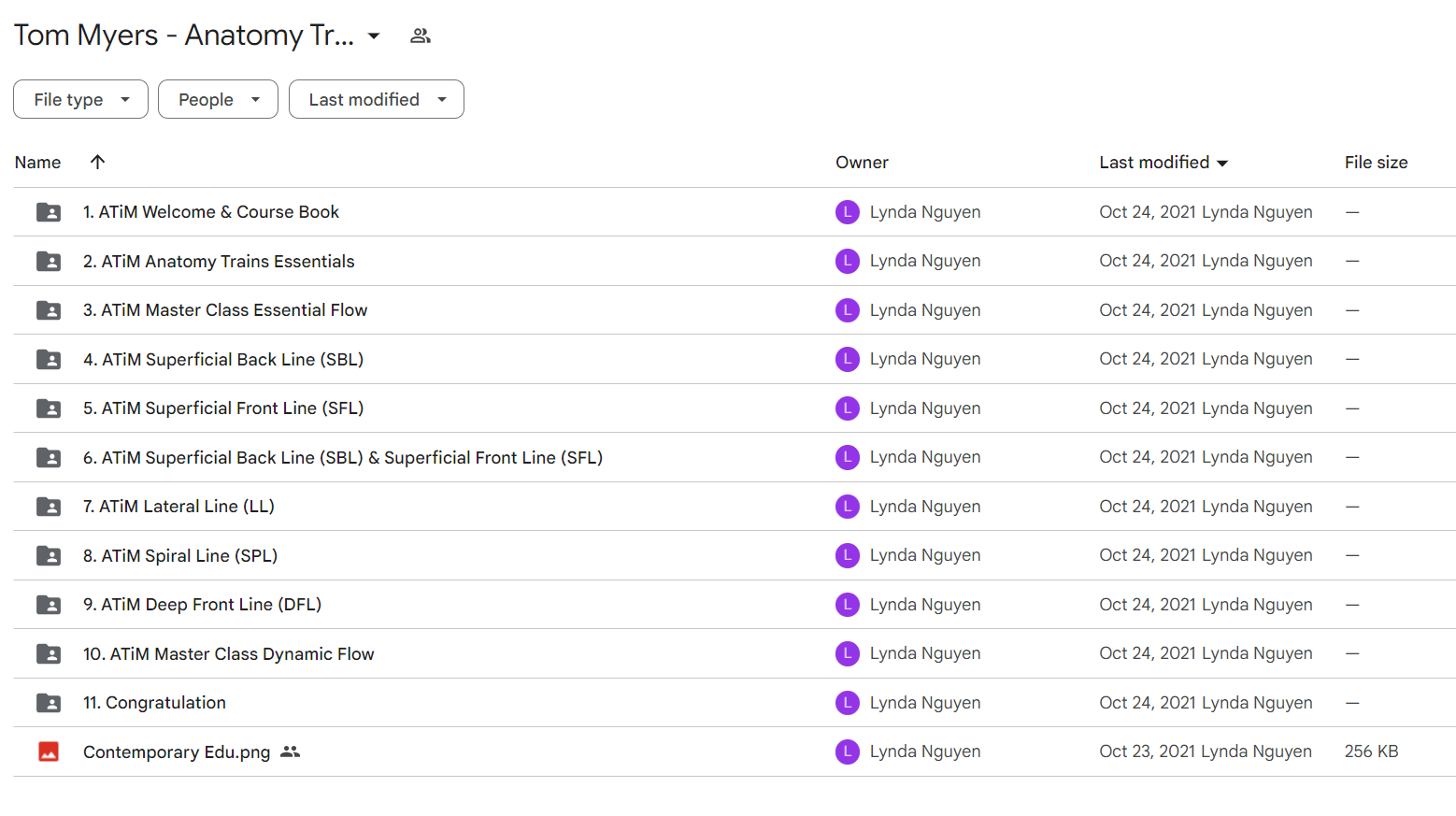Select folder icon for 2. ATiM Essentials
This screenshot has width=1456, height=816.
click(x=49, y=261)
